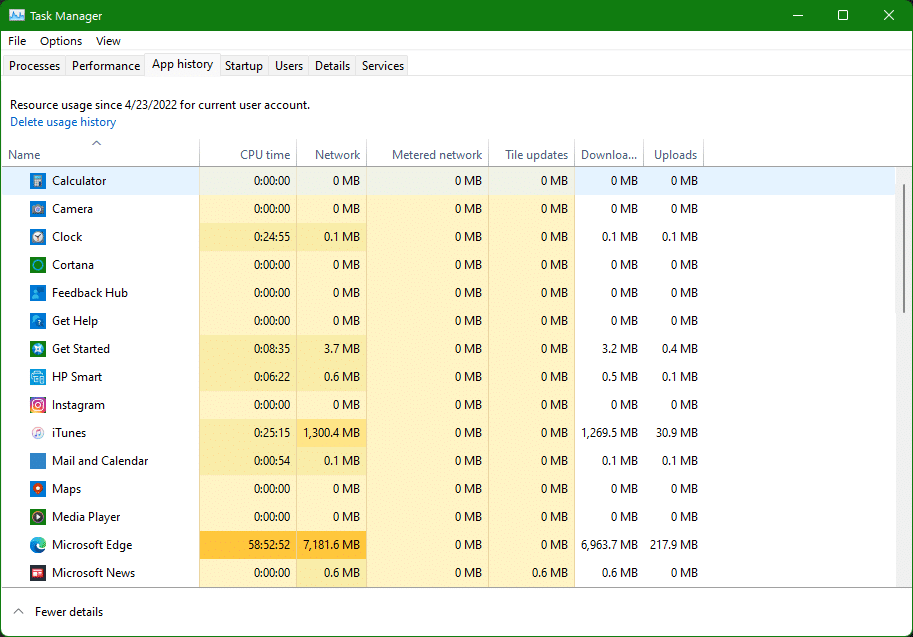Image resolution: width=913 pixels, height=637 pixels.
Task: Select the Instagram row name
Action: [x=78, y=405]
